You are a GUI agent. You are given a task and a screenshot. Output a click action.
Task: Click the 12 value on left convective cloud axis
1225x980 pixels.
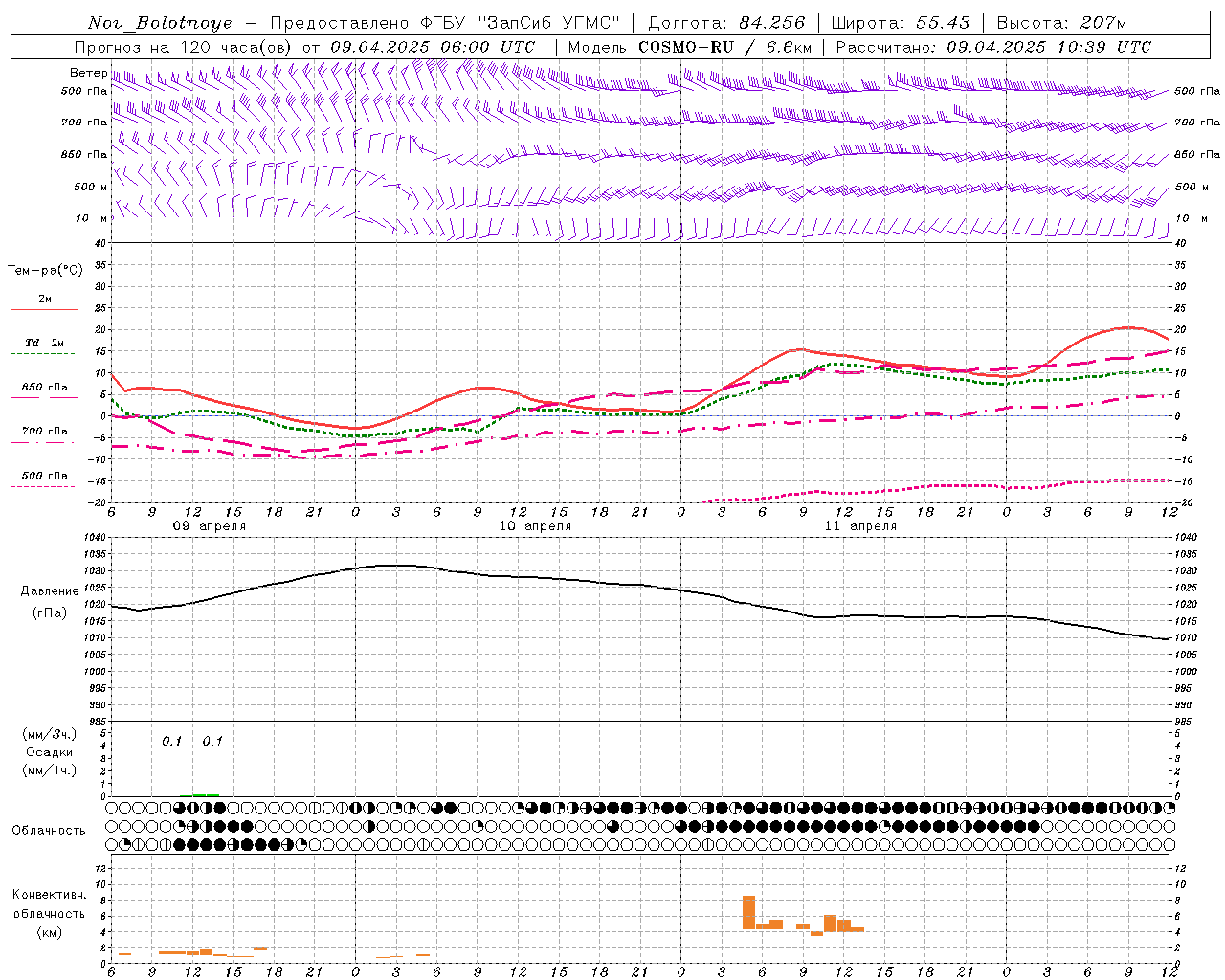[x=99, y=869]
